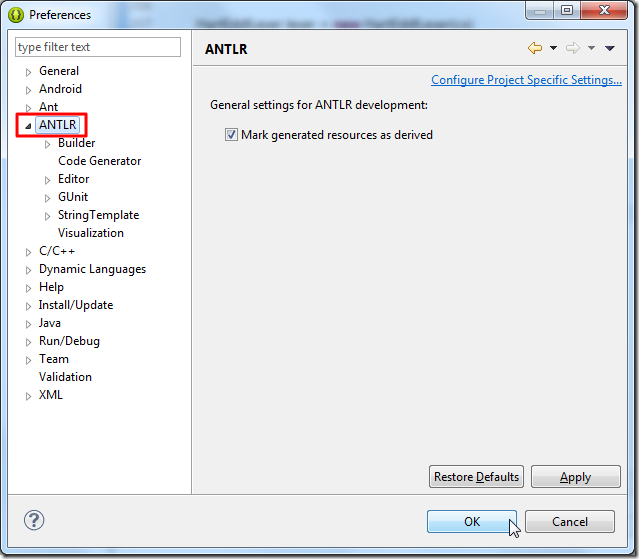Confirm with the OK button
The width and height of the screenshot is (639, 559).
point(472,522)
